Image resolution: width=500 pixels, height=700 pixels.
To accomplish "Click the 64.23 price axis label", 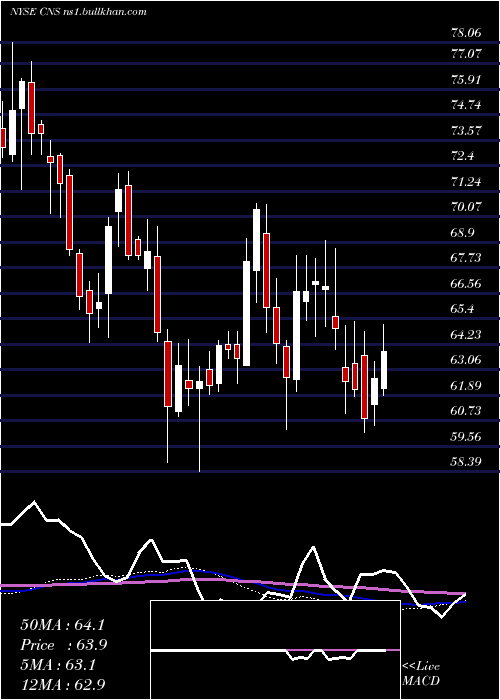I will click(x=467, y=334).
